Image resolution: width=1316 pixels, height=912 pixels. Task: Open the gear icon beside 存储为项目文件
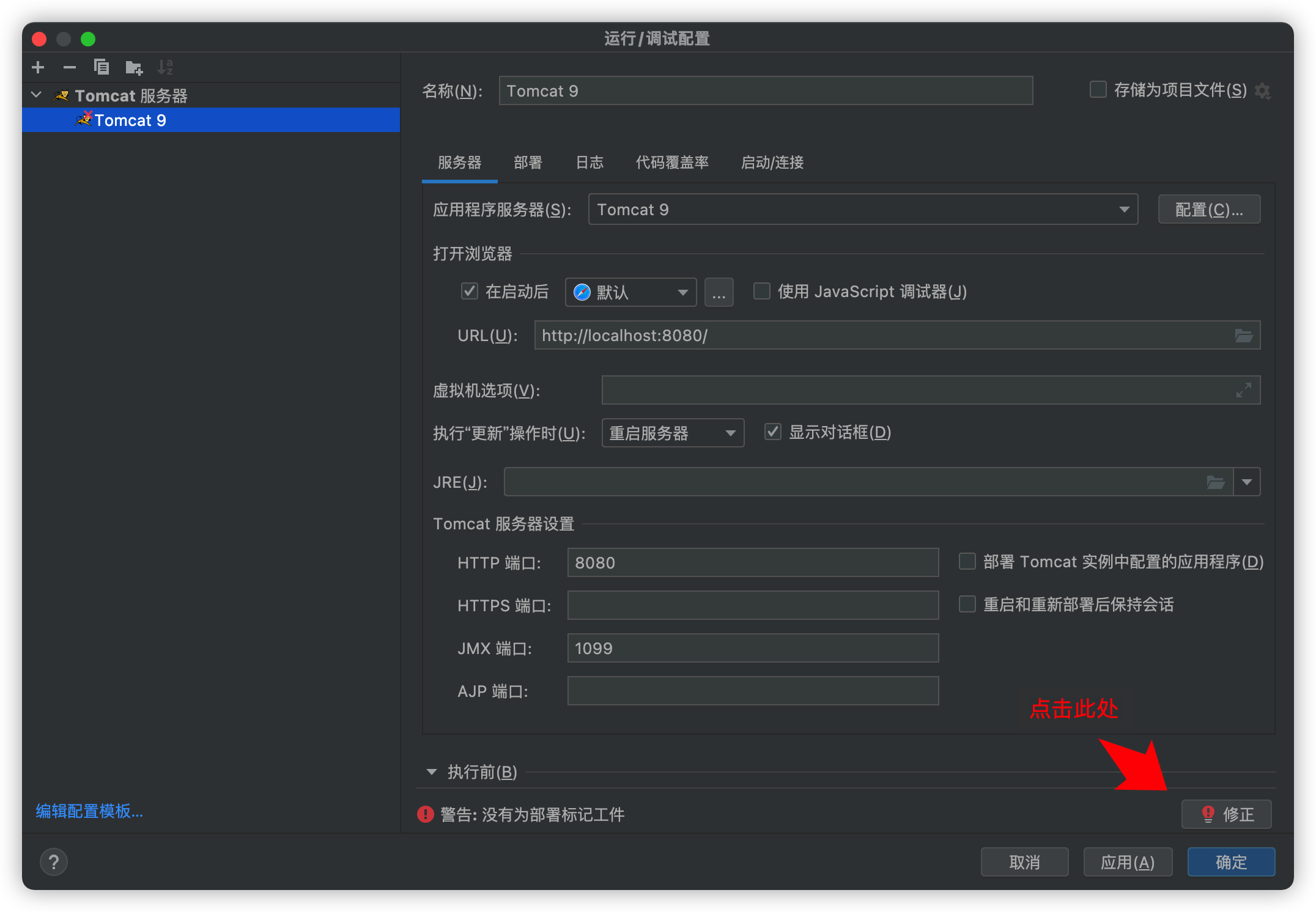1262,91
